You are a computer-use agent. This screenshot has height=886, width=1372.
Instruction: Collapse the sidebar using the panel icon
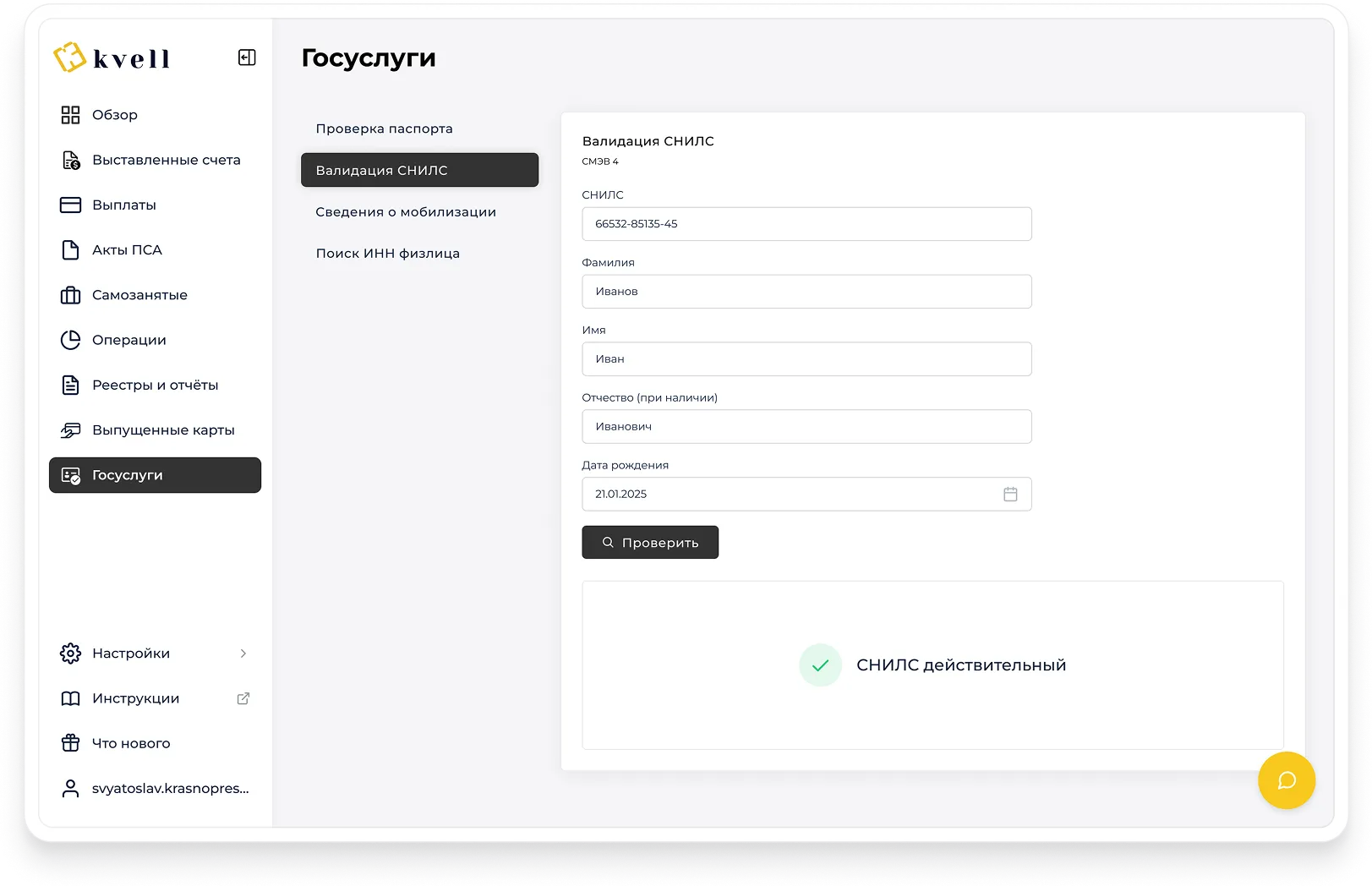pyautogui.click(x=247, y=57)
